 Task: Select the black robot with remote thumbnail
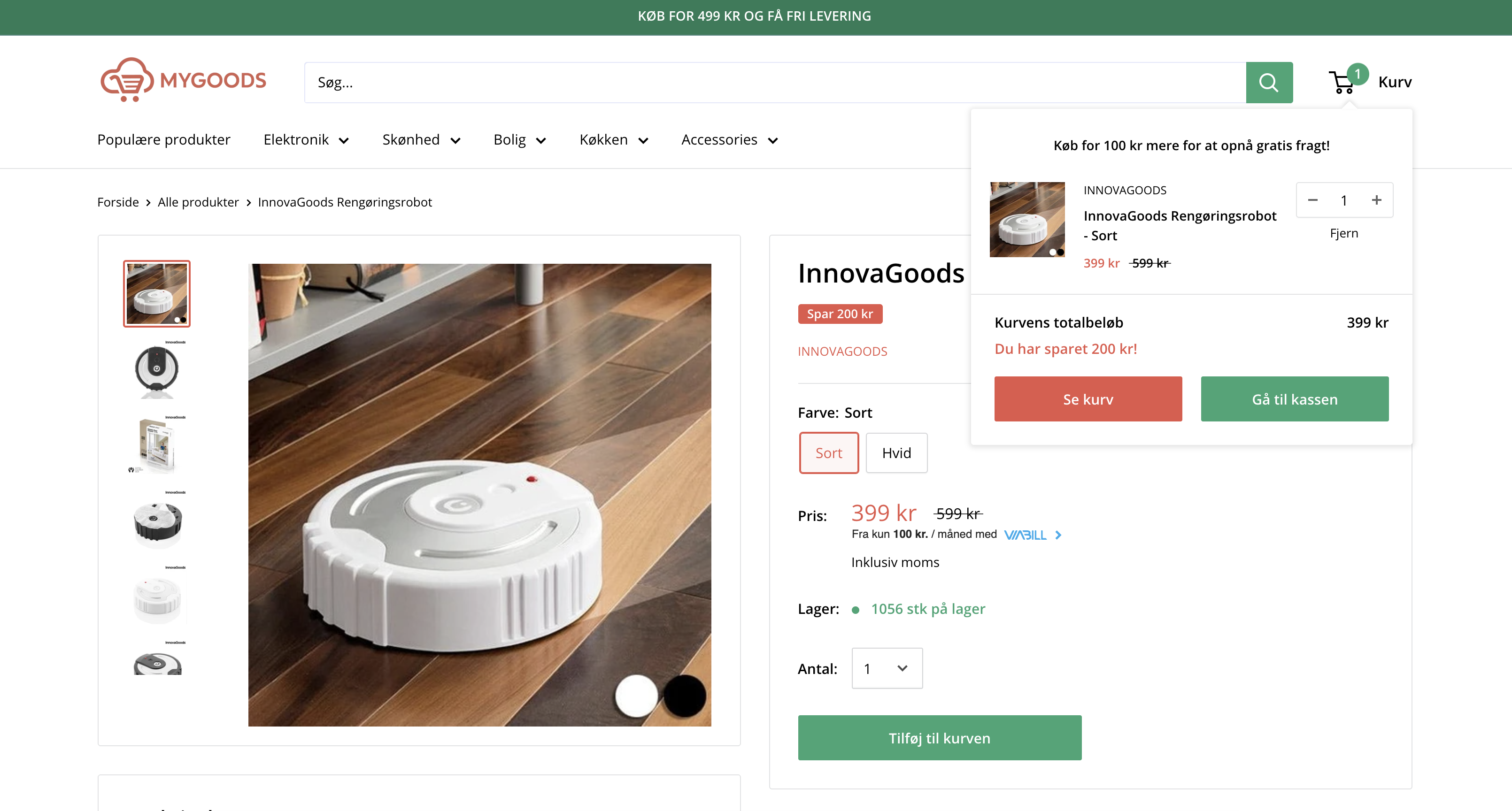(x=157, y=369)
